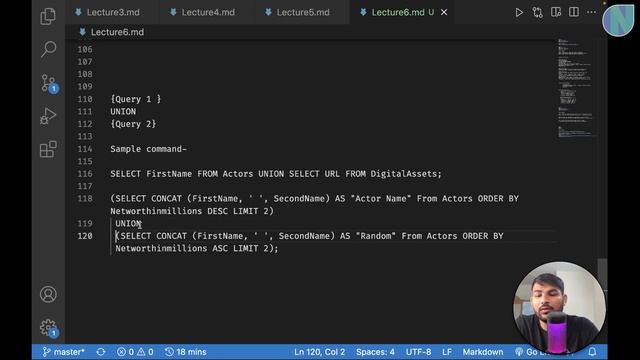Open the Run and Debug view
This screenshot has width=640, height=360.
48,116
